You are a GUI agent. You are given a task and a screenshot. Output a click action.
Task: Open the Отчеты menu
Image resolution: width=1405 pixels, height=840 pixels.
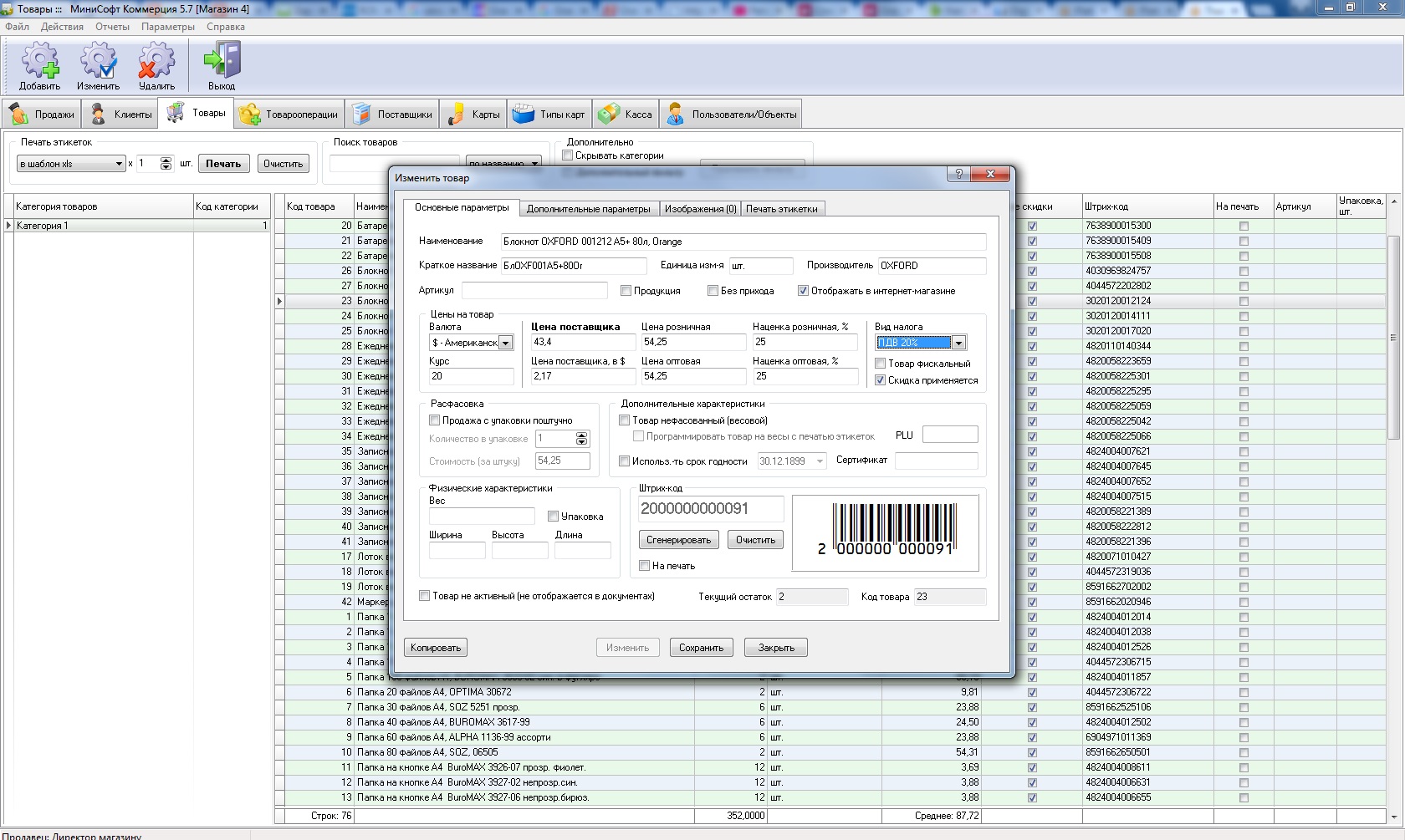pos(112,27)
